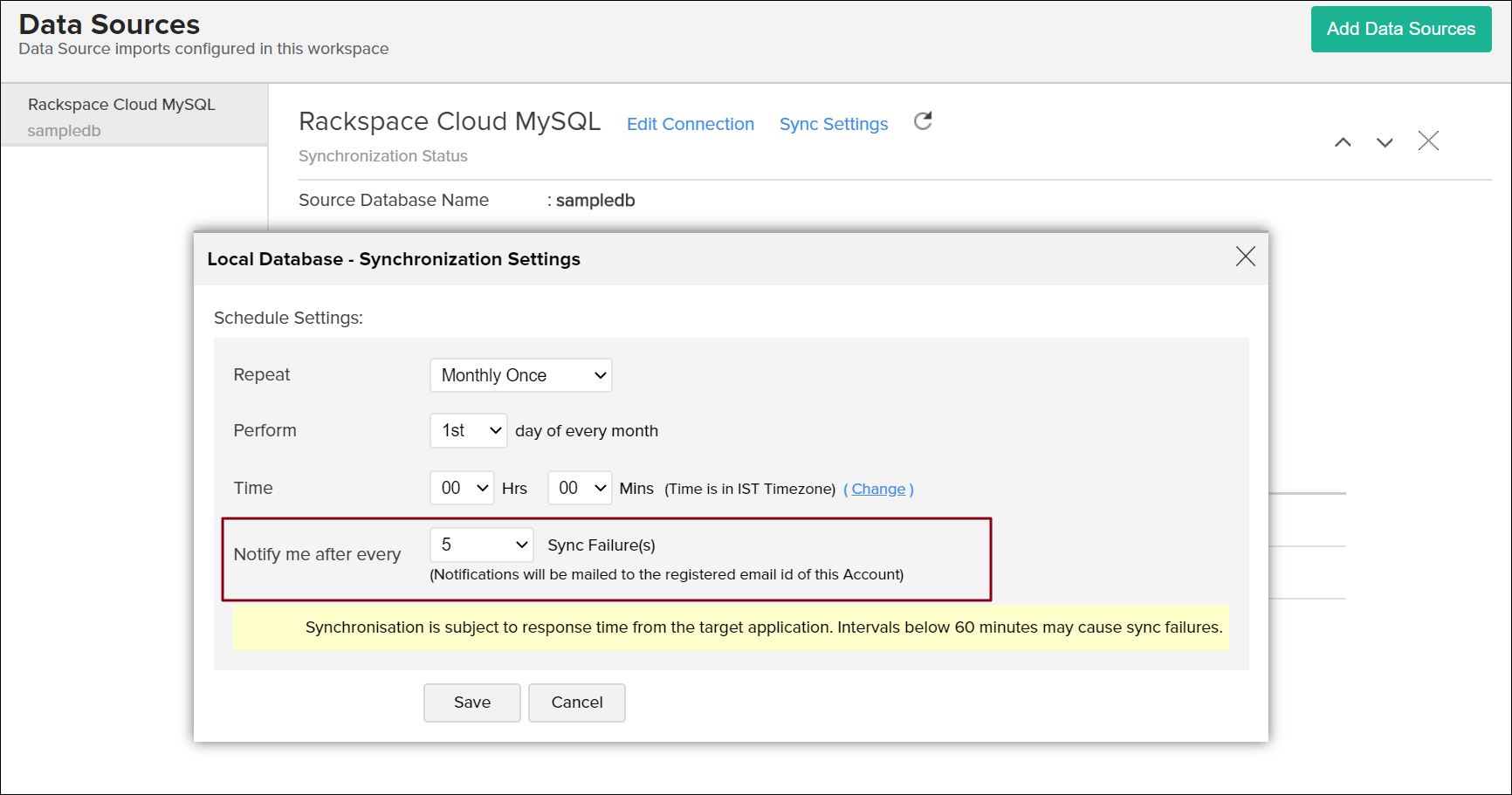The height and width of the screenshot is (795, 1512).
Task: Open the Edit Connection link
Action: tap(690, 124)
